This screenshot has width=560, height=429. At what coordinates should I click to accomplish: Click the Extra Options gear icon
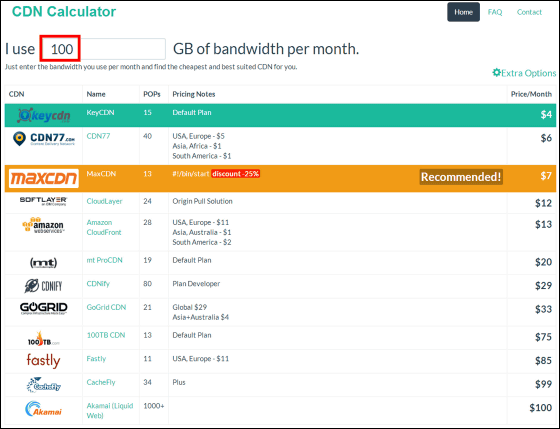tap(496, 73)
